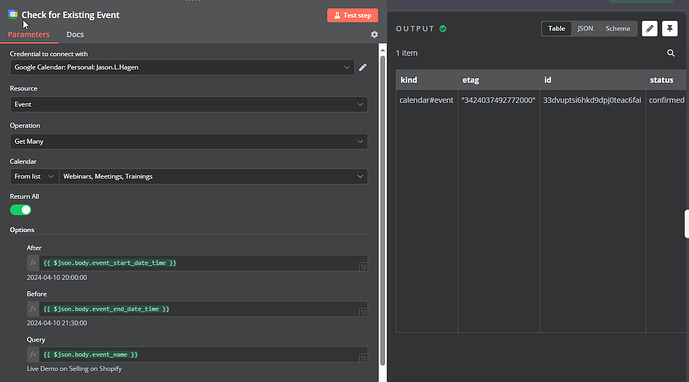Viewport: 689px width, 382px height.
Task: Click the Google Calendar node icon
Action: pyautogui.click(x=13, y=14)
